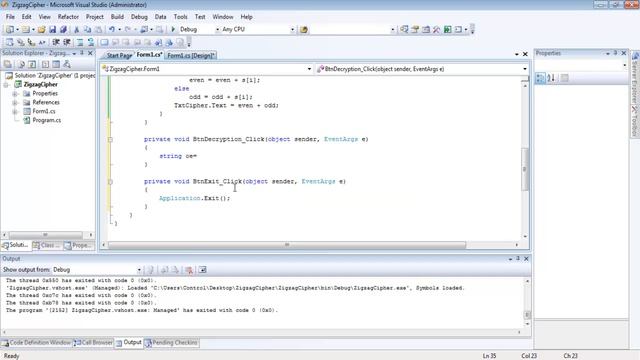Toggle auto-hide pin on Solution Explorer

click(82, 53)
